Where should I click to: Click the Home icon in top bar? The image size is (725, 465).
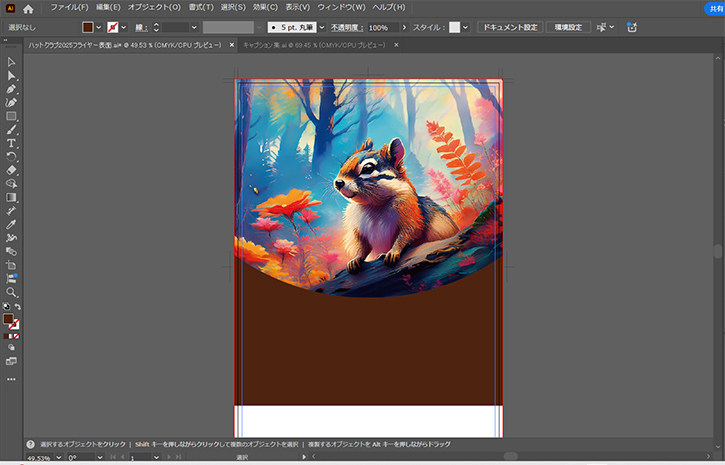[x=28, y=8]
